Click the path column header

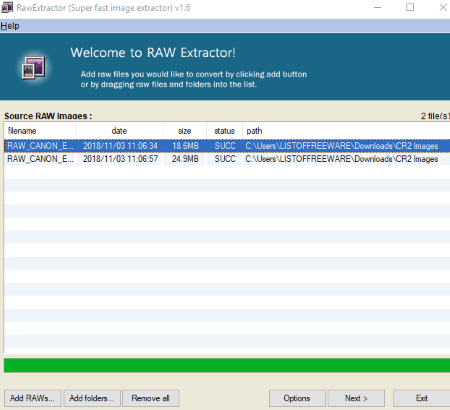coord(346,131)
